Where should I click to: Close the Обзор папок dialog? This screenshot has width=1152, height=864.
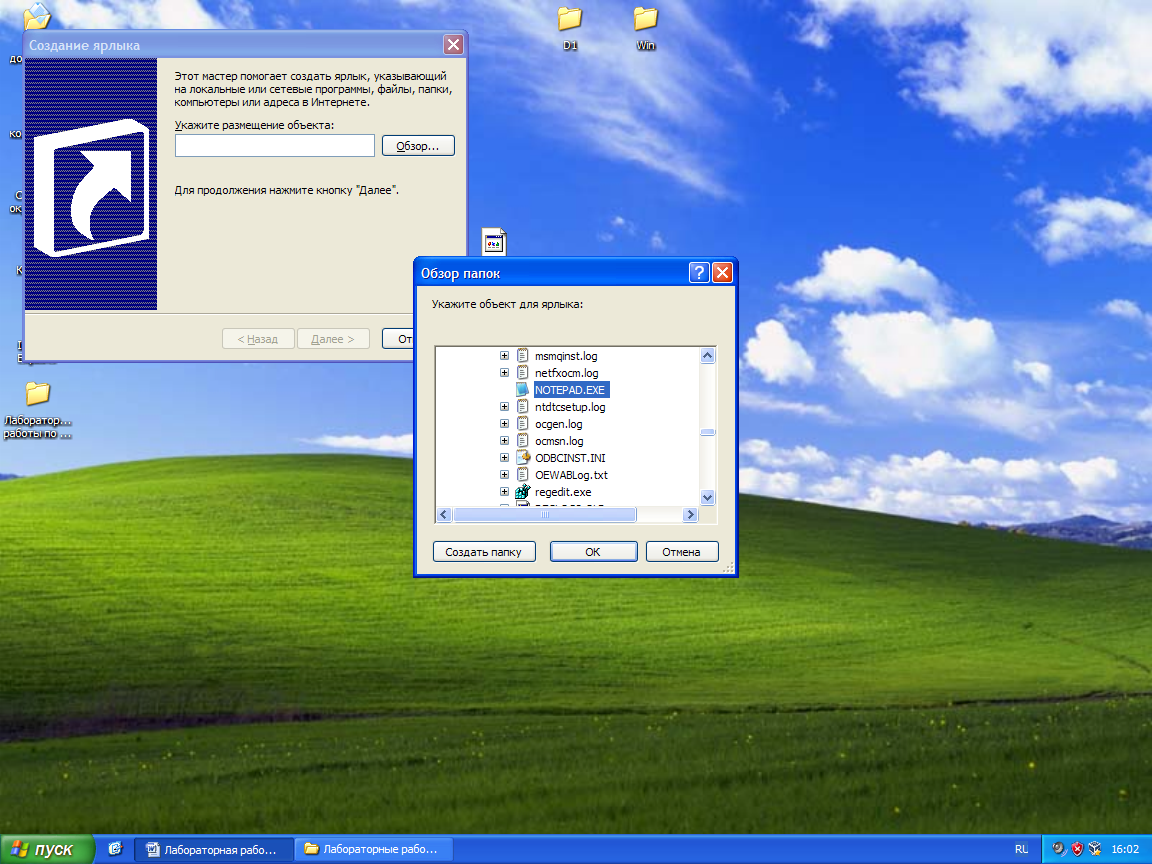click(722, 273)
